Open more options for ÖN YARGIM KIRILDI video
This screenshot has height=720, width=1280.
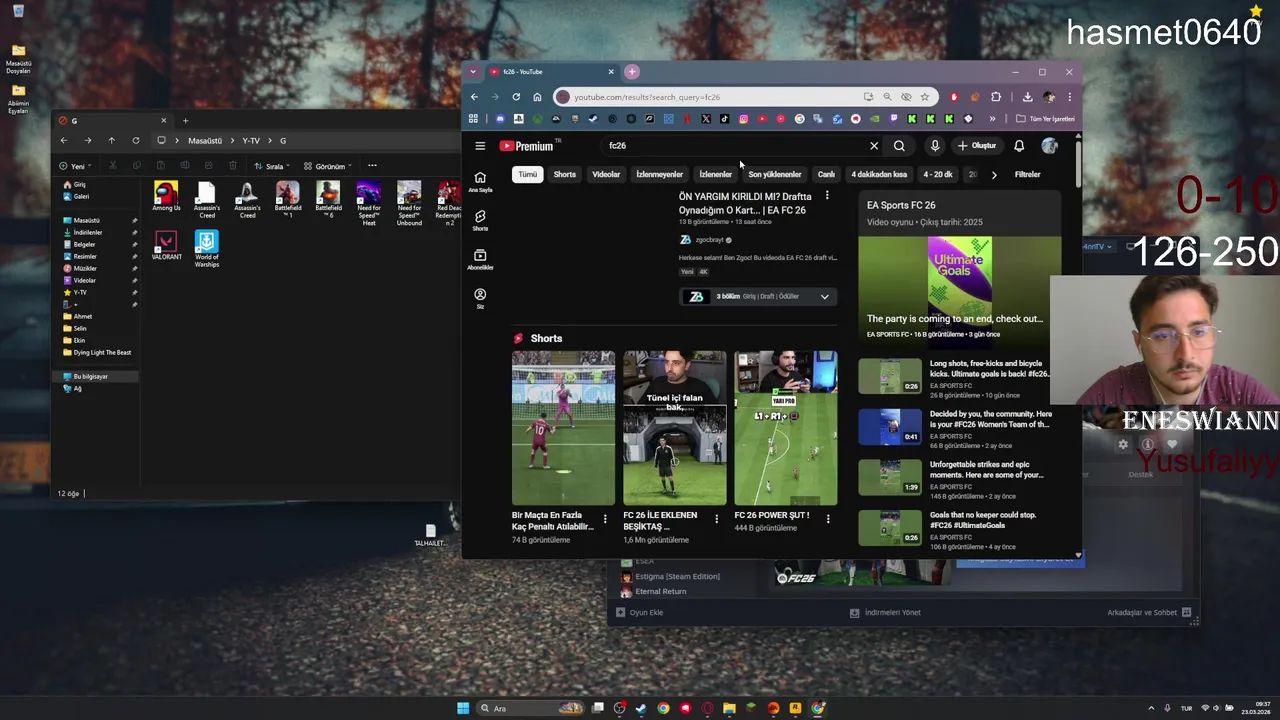(x=827, y=196)
